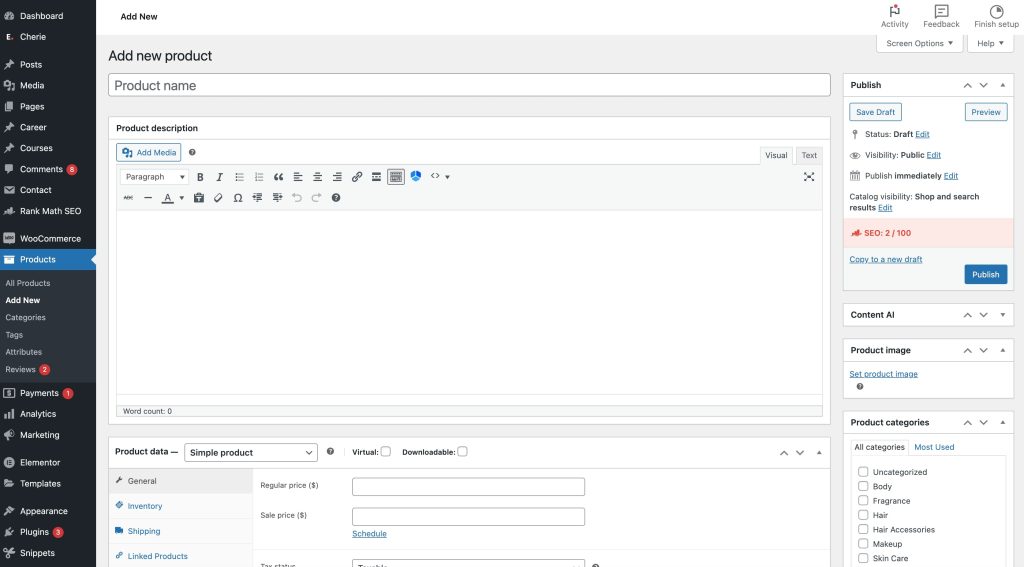Apply italic formatting in description editor
The image size is (1024, 567).
(219, 177)
